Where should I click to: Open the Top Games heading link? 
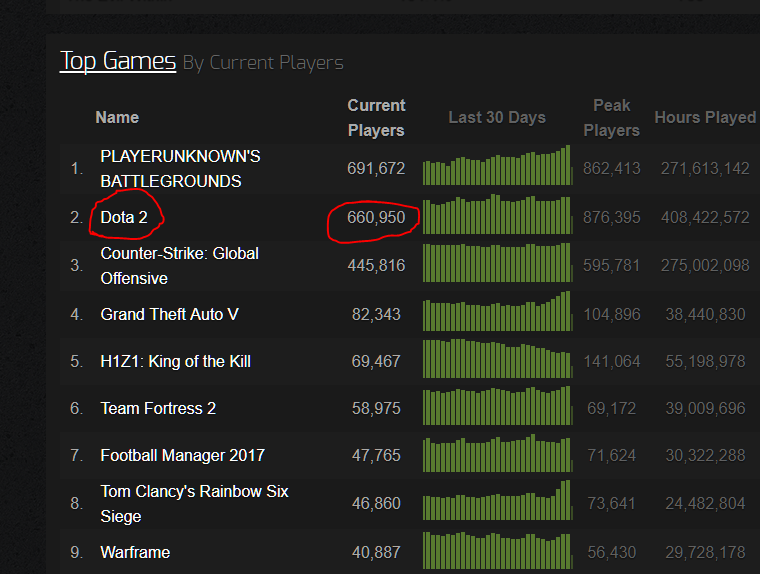[118, 62]
